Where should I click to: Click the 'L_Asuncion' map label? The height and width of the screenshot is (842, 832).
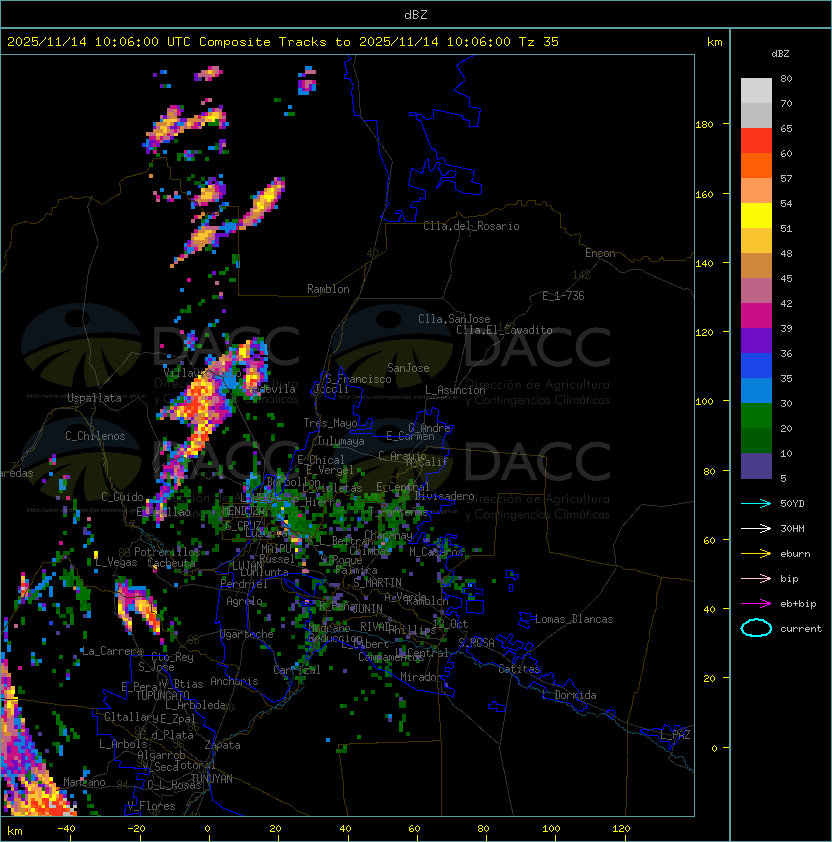pyautogui.click(x=455, y=390)
